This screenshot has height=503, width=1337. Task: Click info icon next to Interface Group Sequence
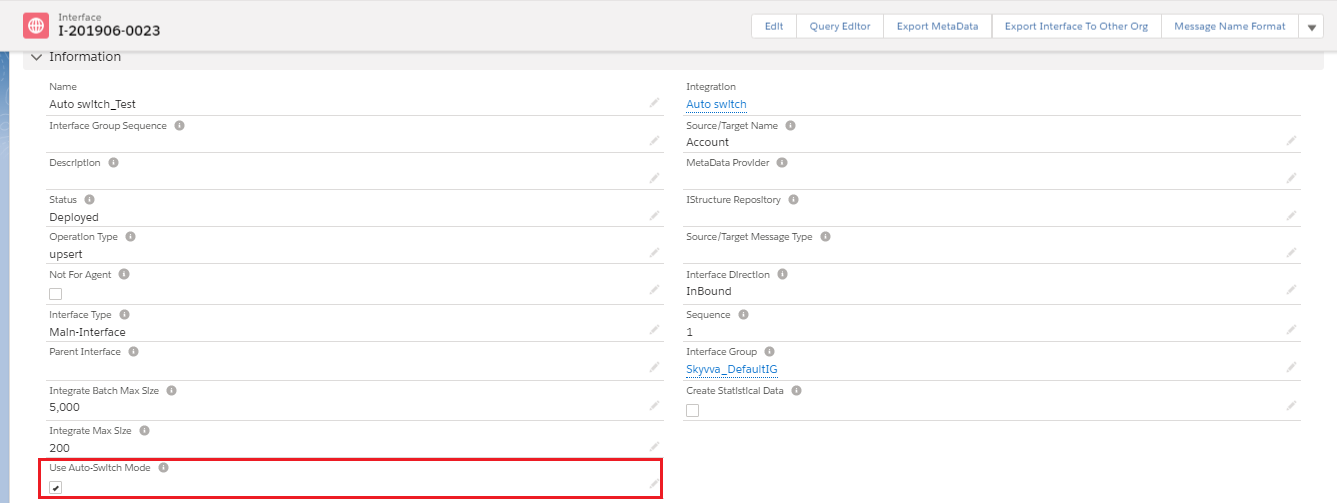(179, 126)
